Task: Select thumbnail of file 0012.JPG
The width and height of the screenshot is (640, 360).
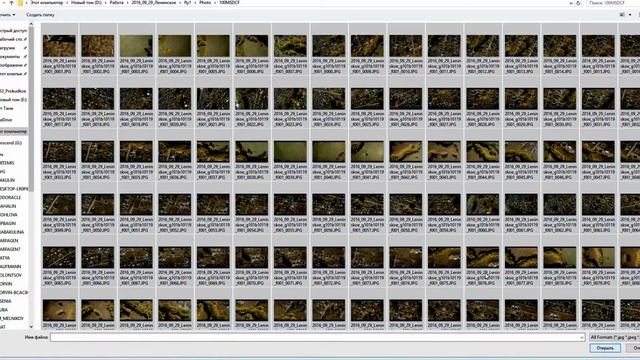Action: click(482, 46)
